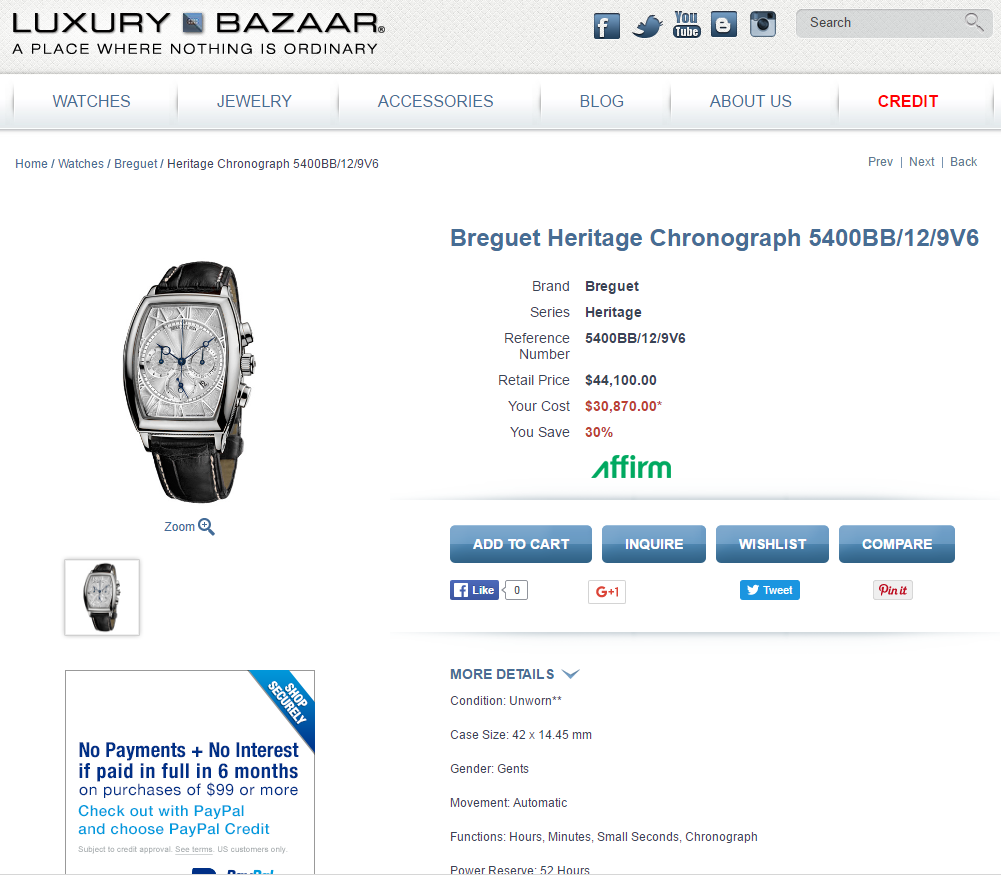Click the Pin it button
This screenshot has height=875, width=1001.
[x=892, y=590]
